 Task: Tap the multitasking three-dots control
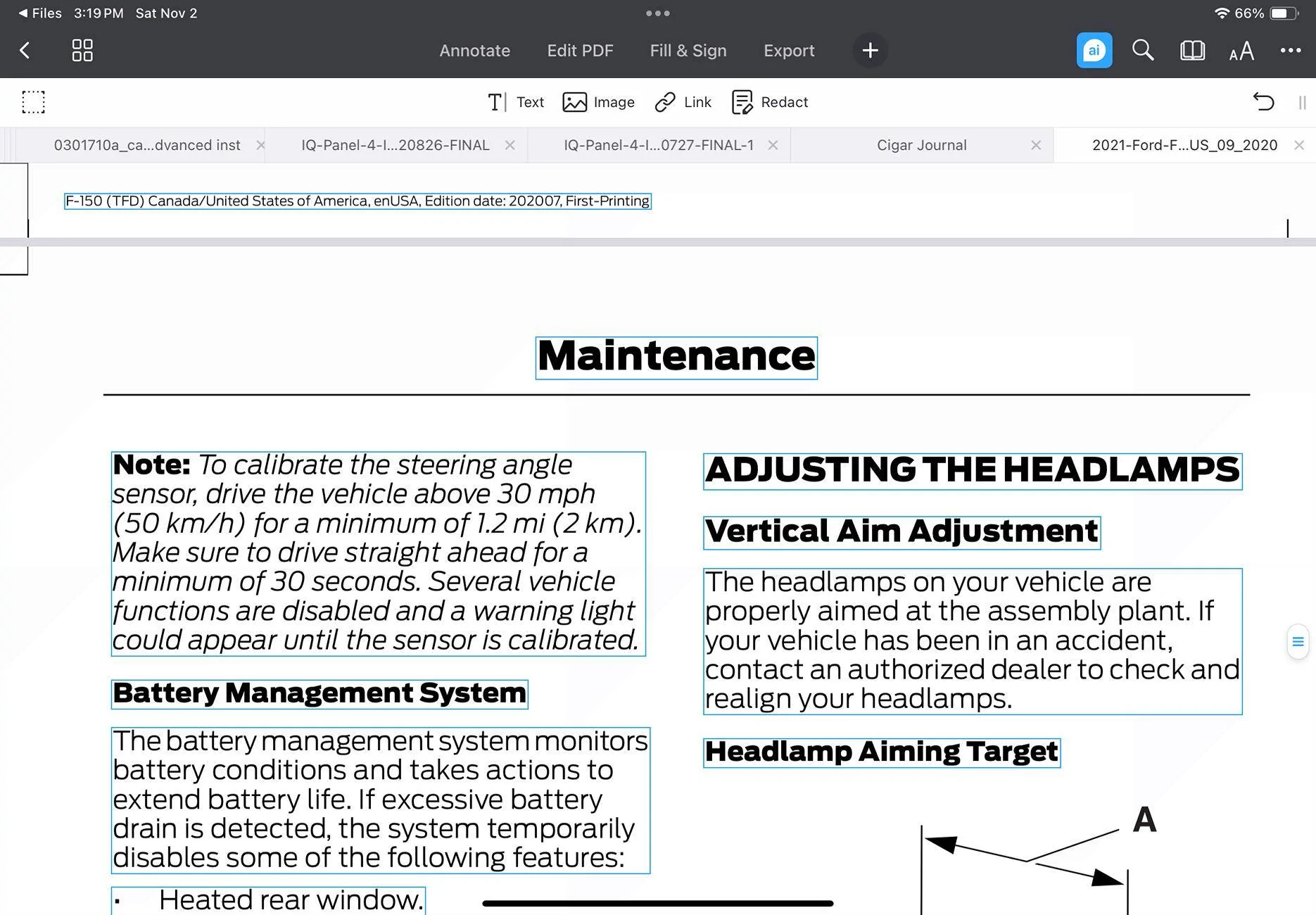coord(658,13)
